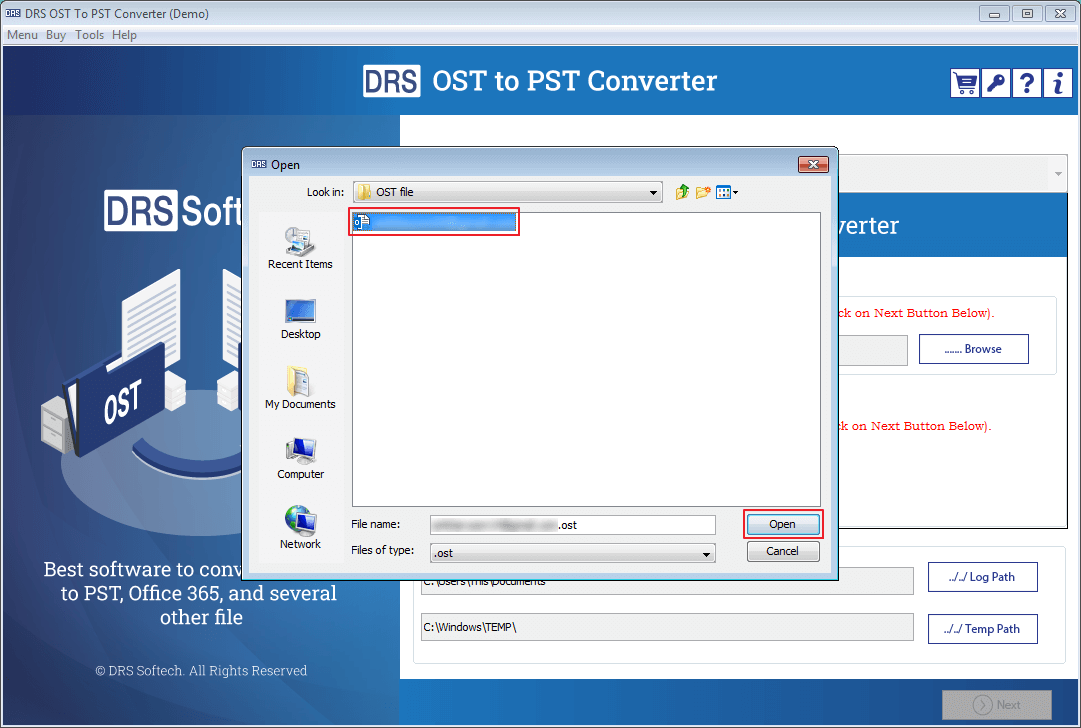
Task: Browse the Computer location
Action: pyautogui.click(x=300, y=458)
